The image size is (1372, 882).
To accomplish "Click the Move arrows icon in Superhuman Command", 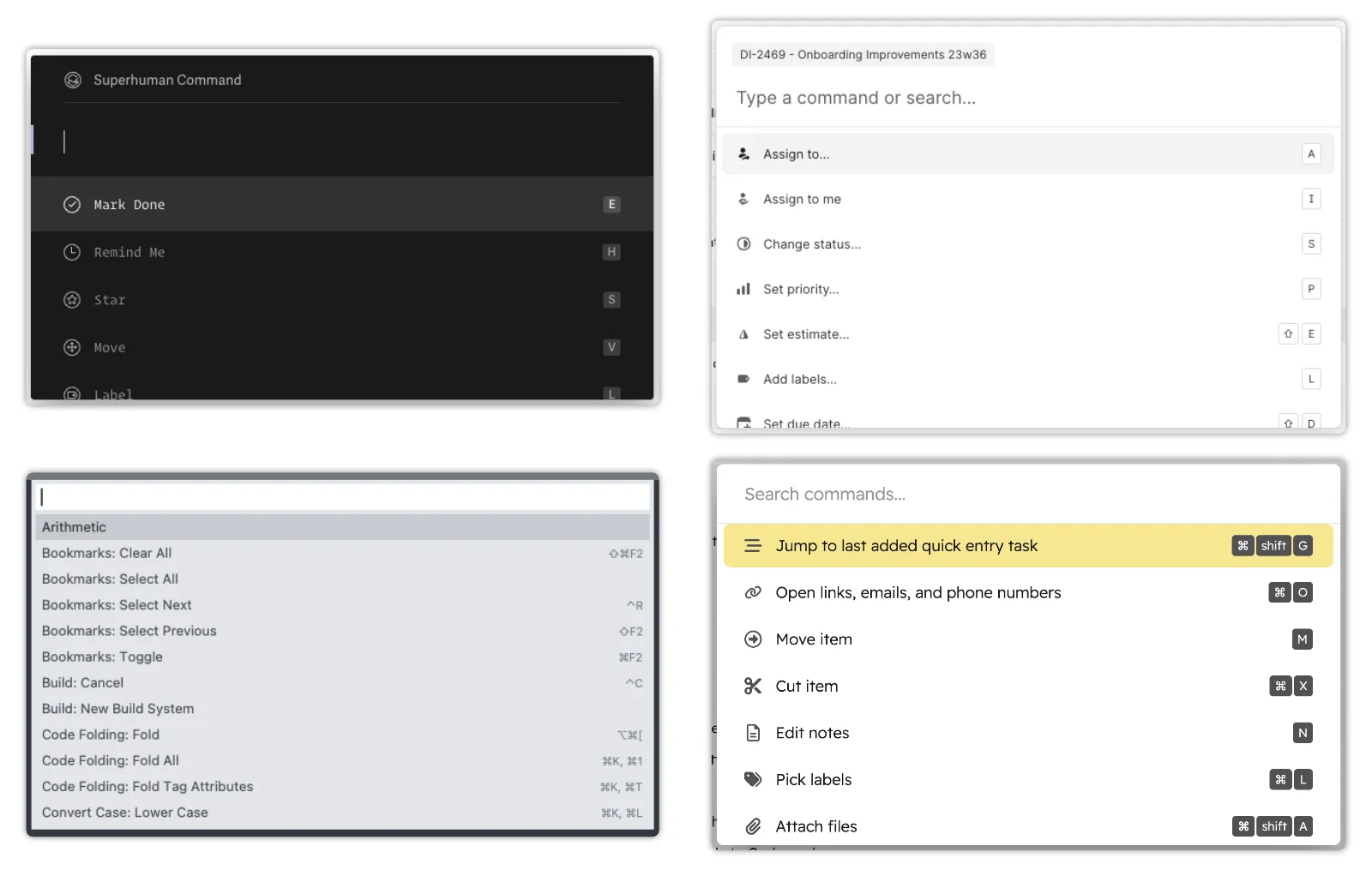I will tap(72, 347).
